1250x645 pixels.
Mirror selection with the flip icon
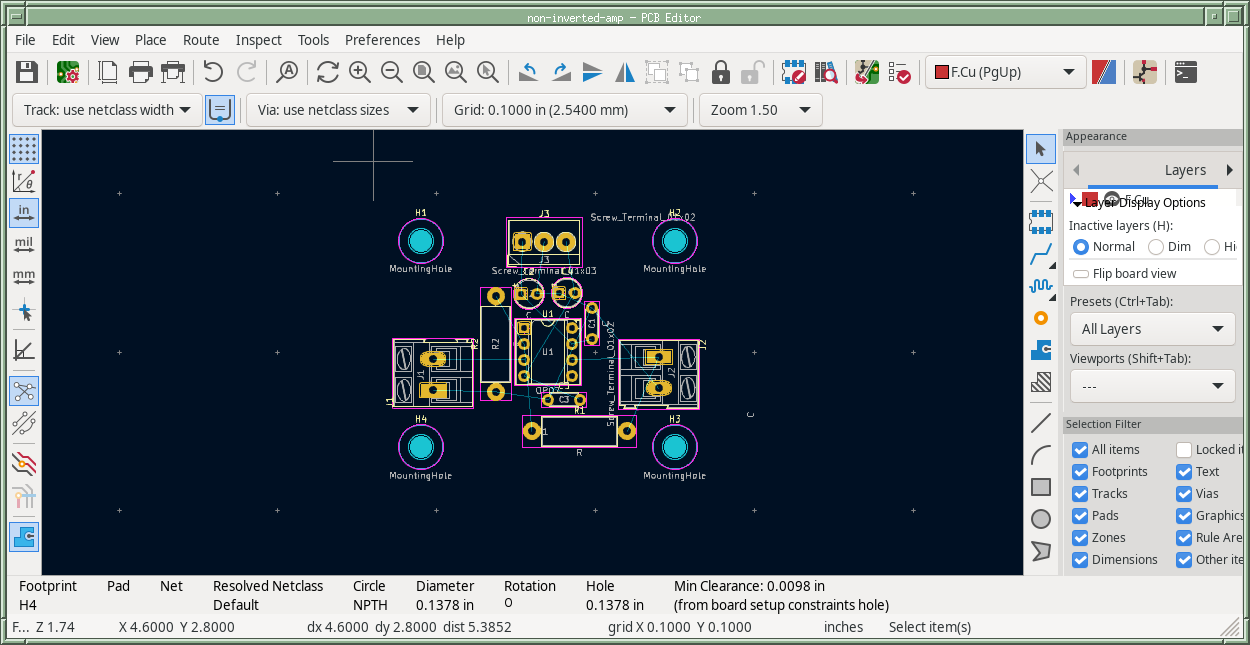click(592, 72)
